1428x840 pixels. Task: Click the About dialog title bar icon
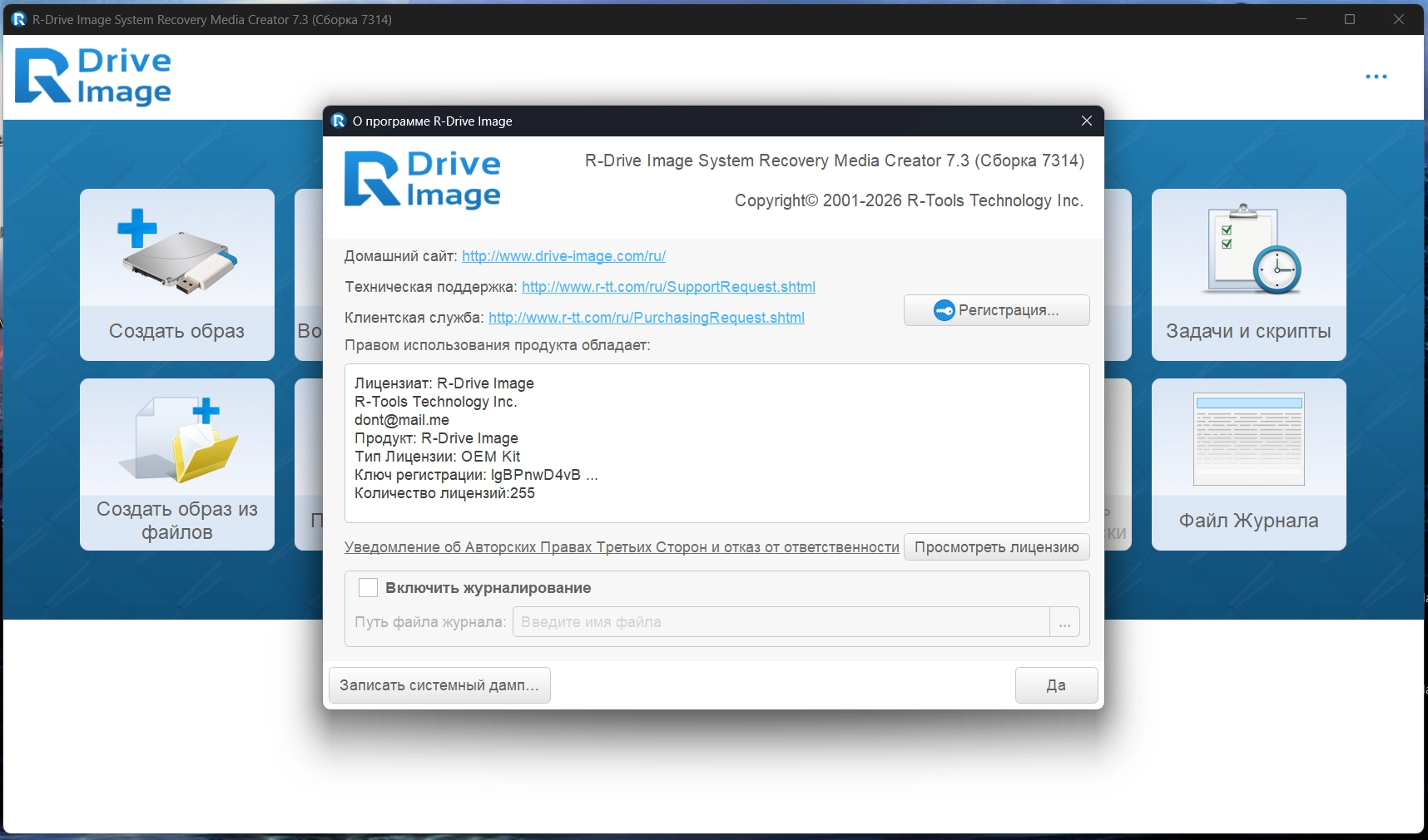[339, 121]
